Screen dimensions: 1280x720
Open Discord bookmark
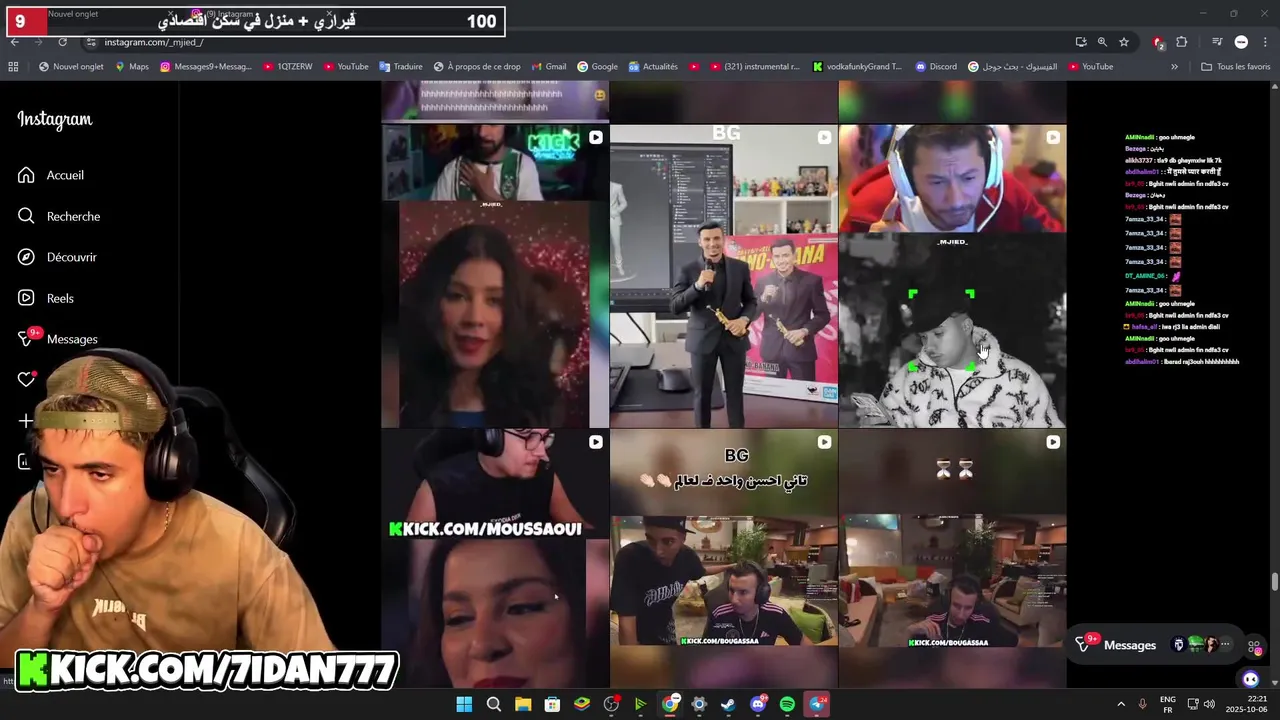[936, 67]
